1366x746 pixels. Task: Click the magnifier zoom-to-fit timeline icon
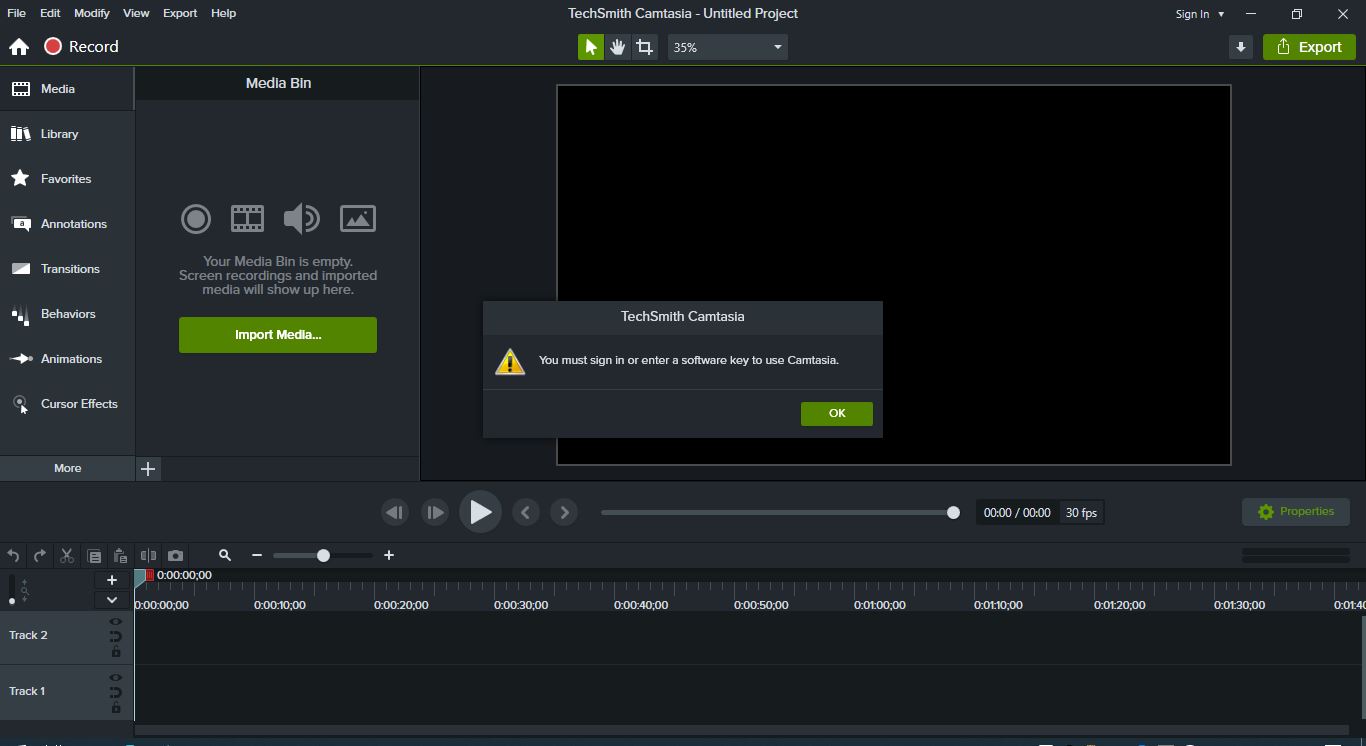[225, 555]
